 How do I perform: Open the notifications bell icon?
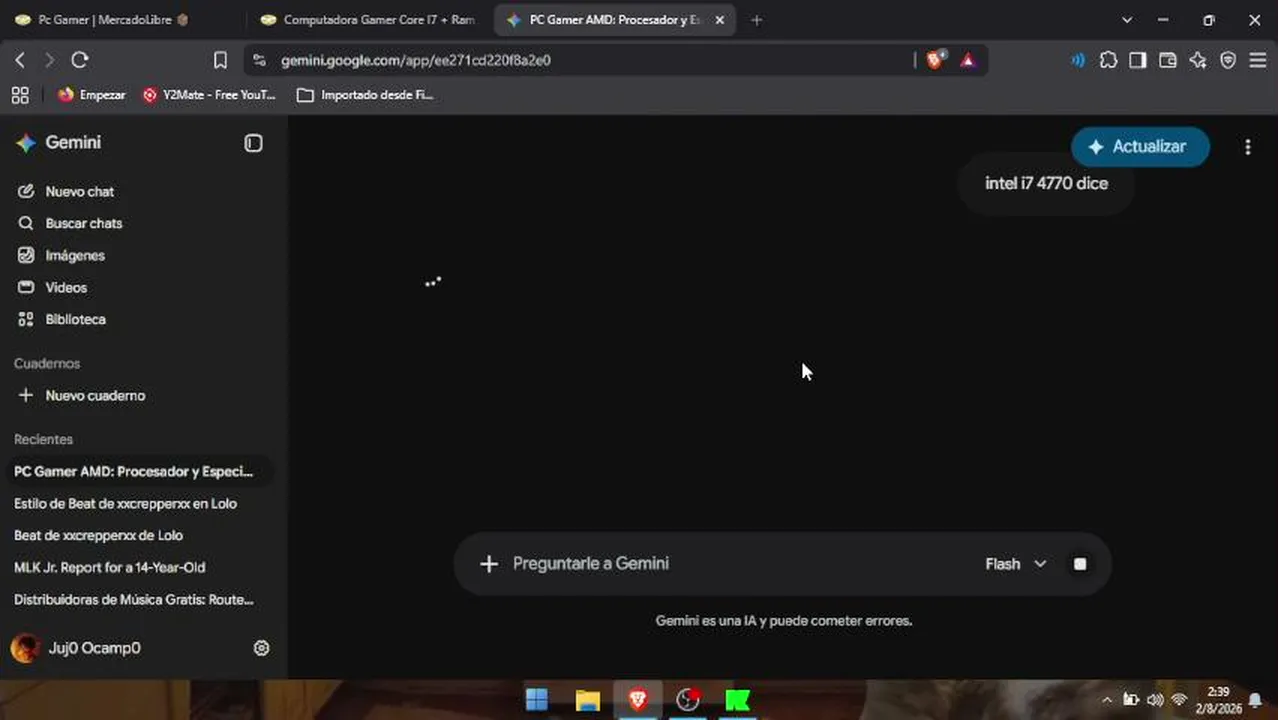[x=1255, y=700]
